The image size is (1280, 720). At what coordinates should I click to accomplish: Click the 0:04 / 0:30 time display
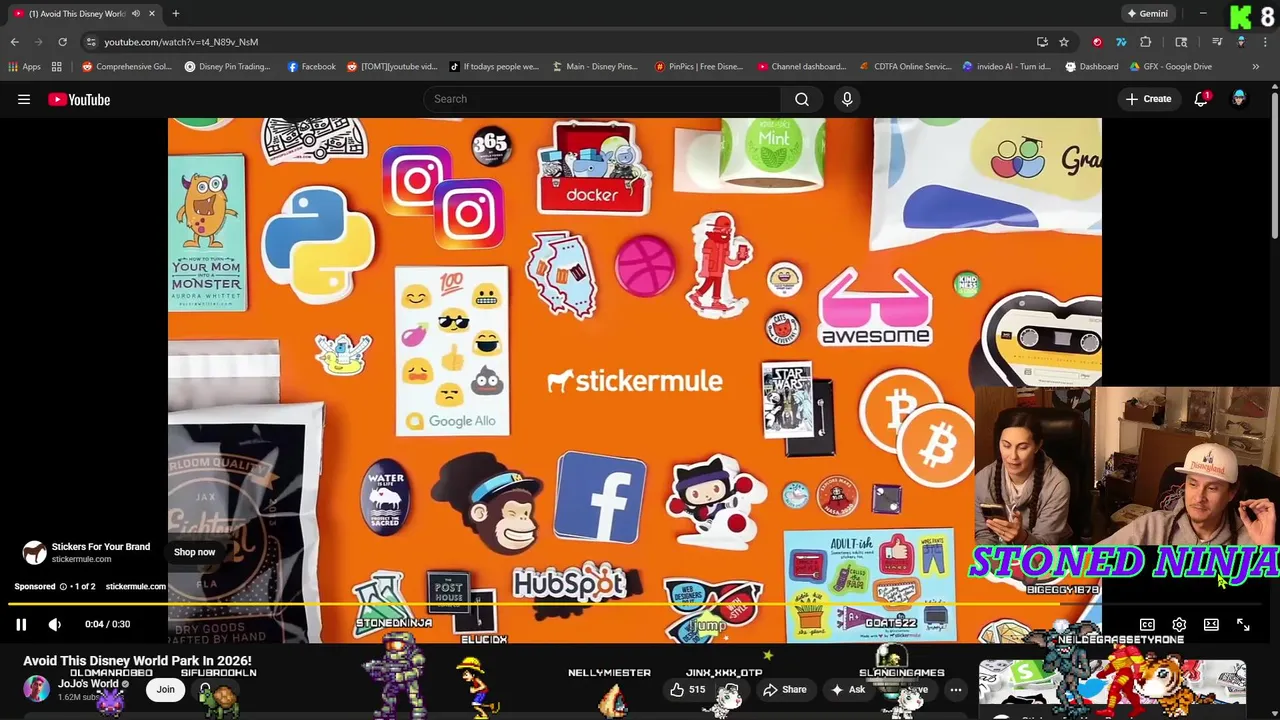(x=107, y=624)
